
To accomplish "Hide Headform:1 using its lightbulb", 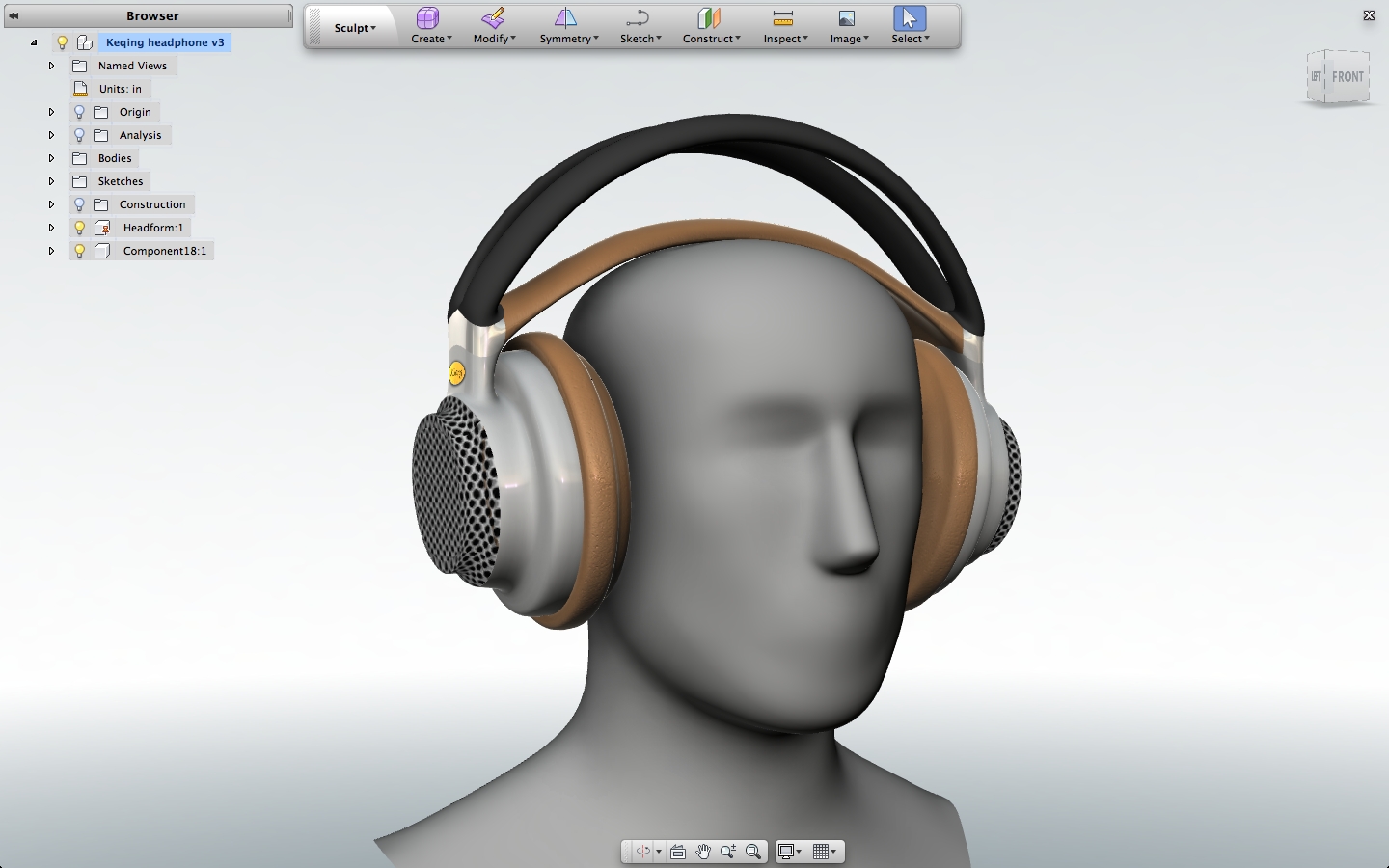I will point(80,228).
